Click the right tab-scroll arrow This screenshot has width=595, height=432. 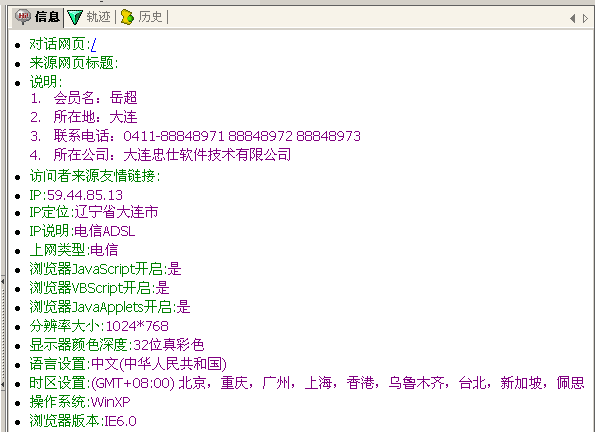coord(586,18)
